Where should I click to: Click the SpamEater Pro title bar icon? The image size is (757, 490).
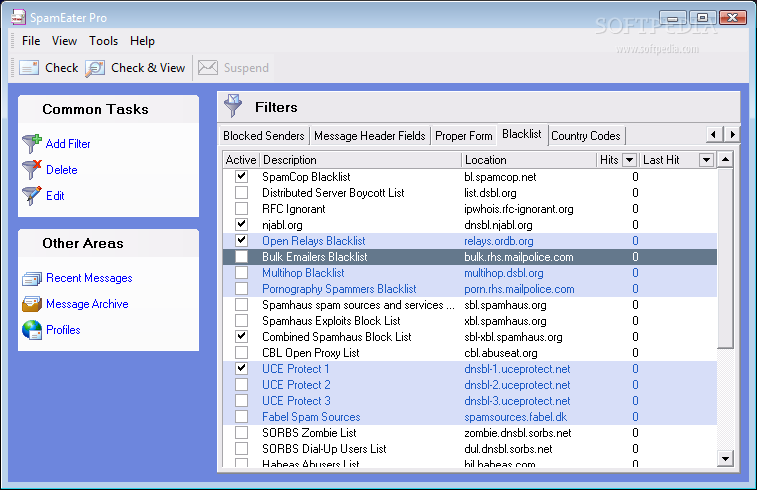[x=18, y=17]
